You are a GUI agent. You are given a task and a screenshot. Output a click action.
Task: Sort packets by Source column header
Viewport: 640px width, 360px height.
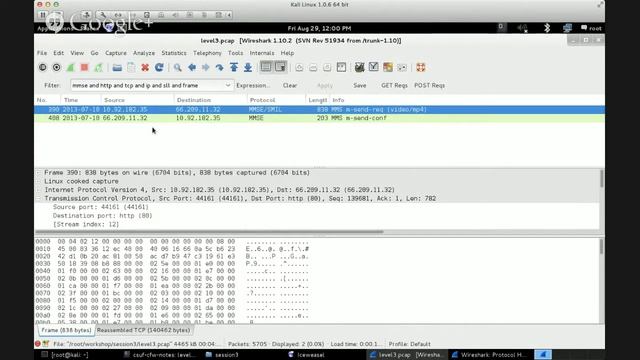(x=138, y=100)
